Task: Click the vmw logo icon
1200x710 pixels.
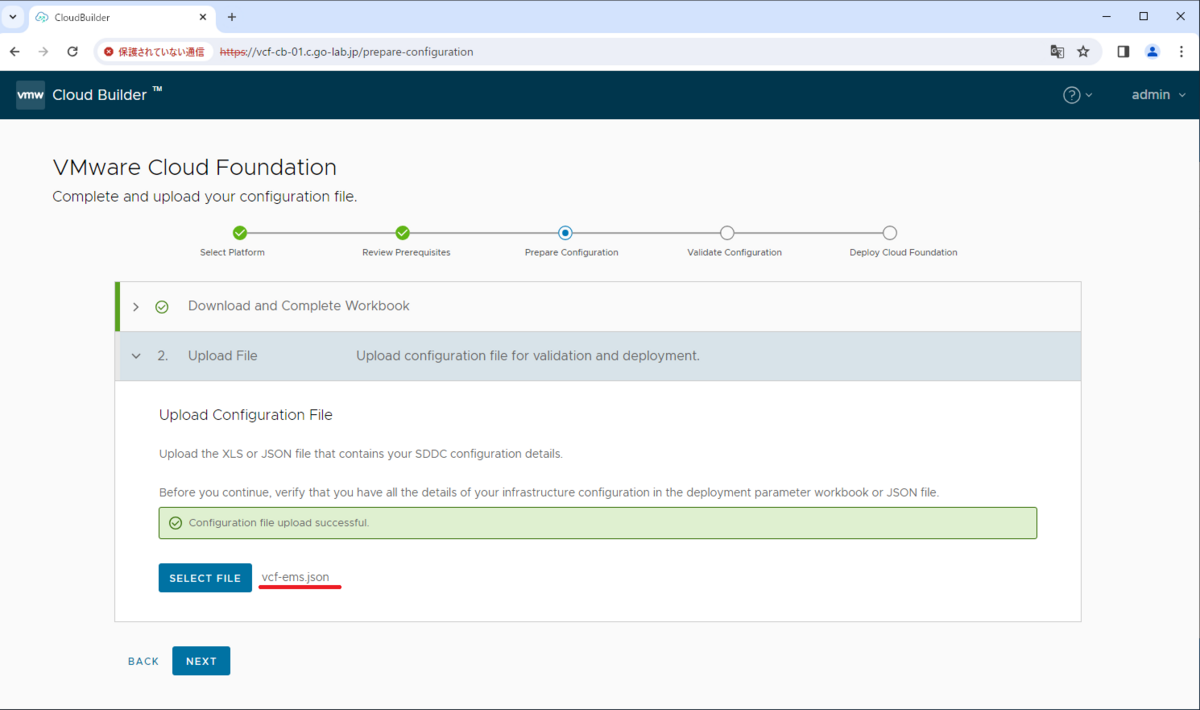Action: [x=30, y=95]
